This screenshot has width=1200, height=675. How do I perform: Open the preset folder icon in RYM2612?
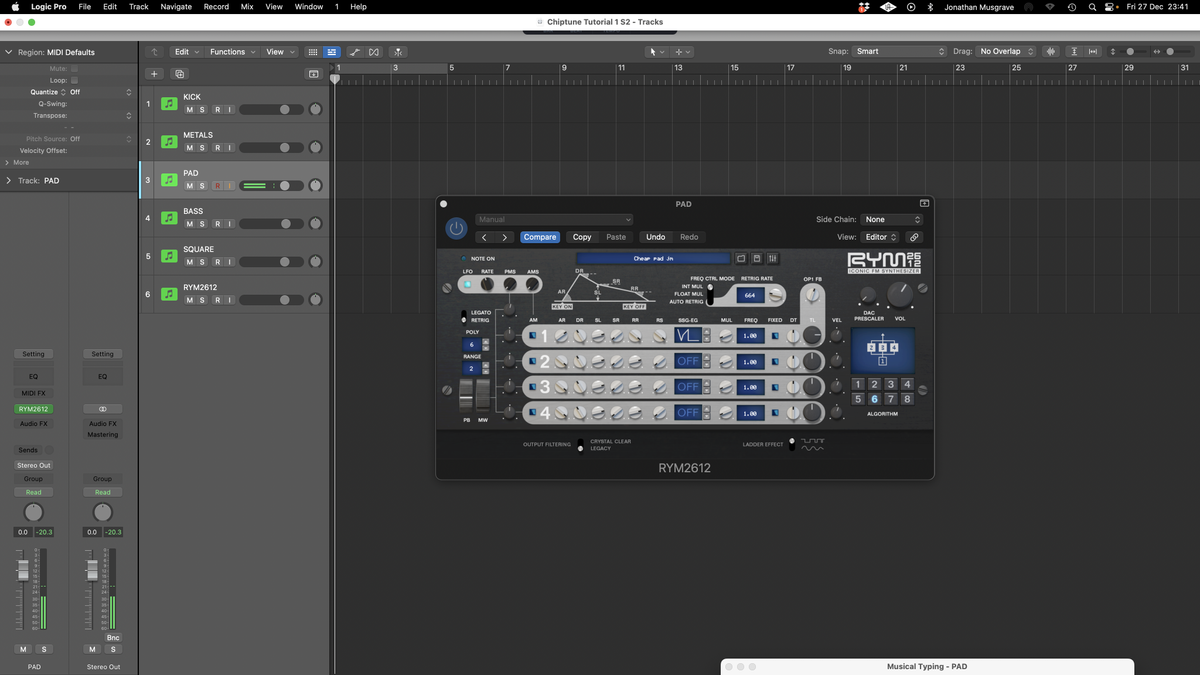[741, 259]
